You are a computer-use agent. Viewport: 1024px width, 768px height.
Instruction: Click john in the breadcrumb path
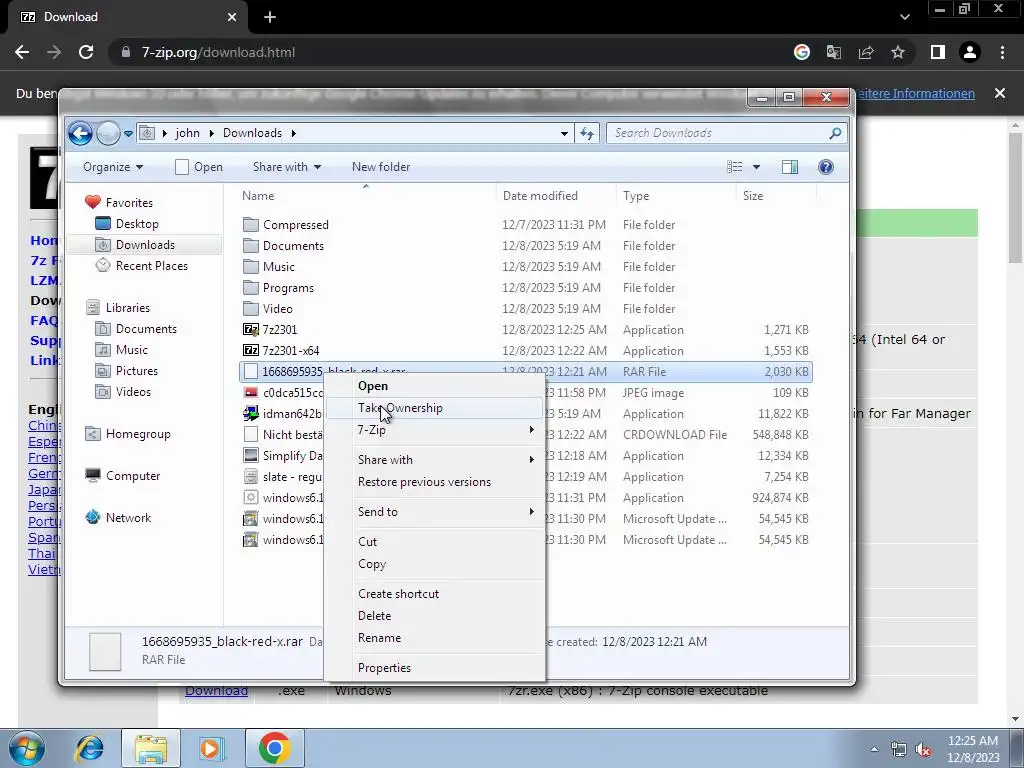pos(187,133)
